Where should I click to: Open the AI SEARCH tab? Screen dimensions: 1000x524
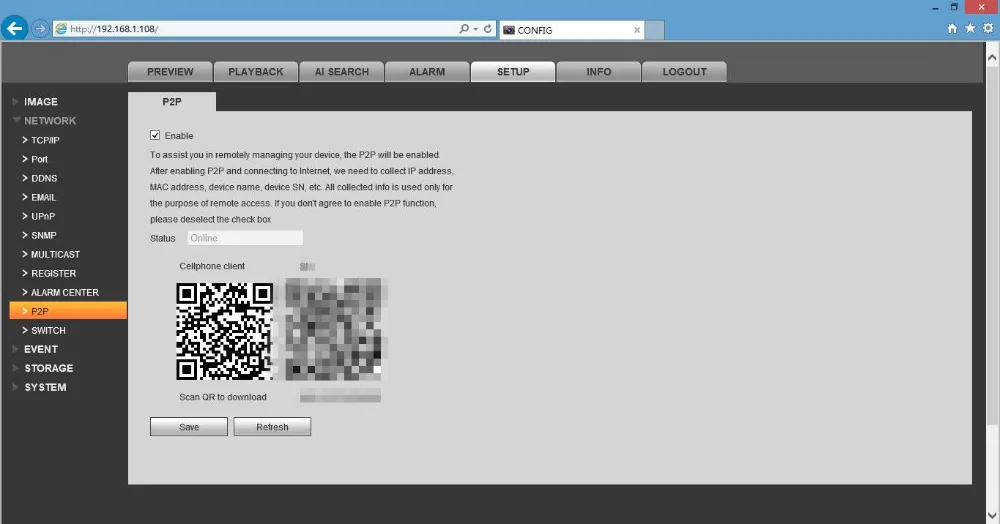[x=342, y=72]
